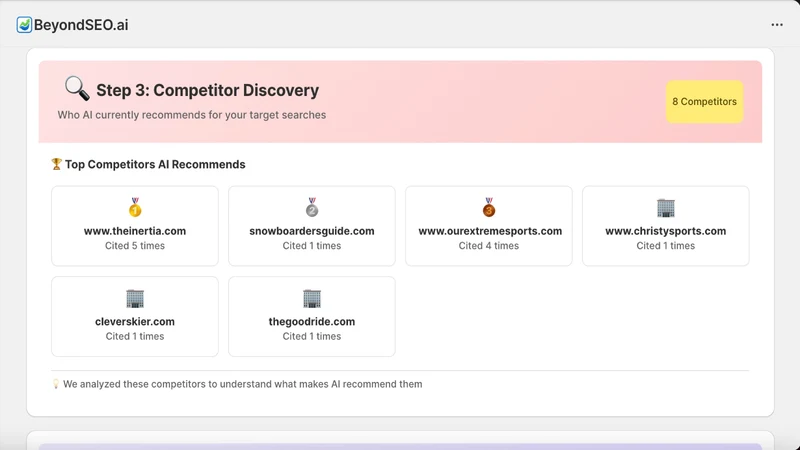800x450 pixels.
Task: Click 'Cited 1 times' under thegoodride.com
Action: coord(312,337)
